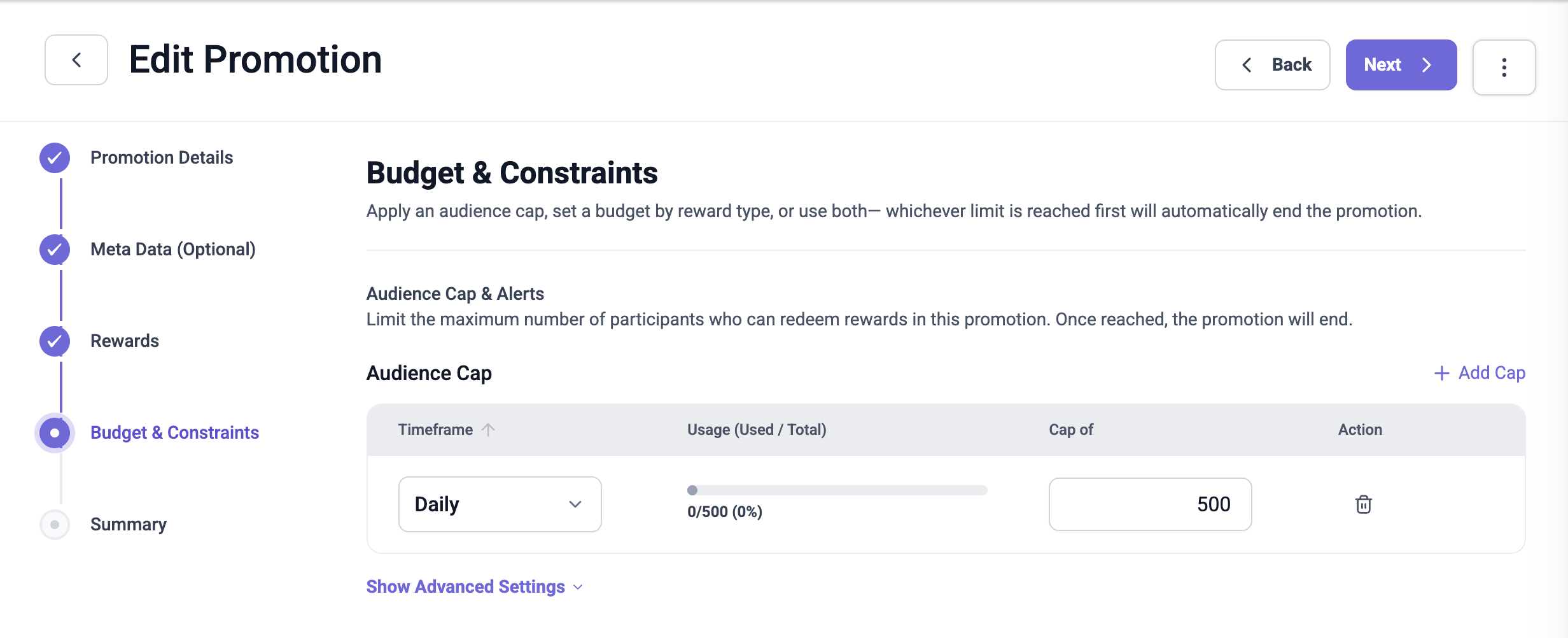The width and height of the screenshot is (1568, 638).
Task: Click the usage progress bar
Action: (x=837, y=490)
